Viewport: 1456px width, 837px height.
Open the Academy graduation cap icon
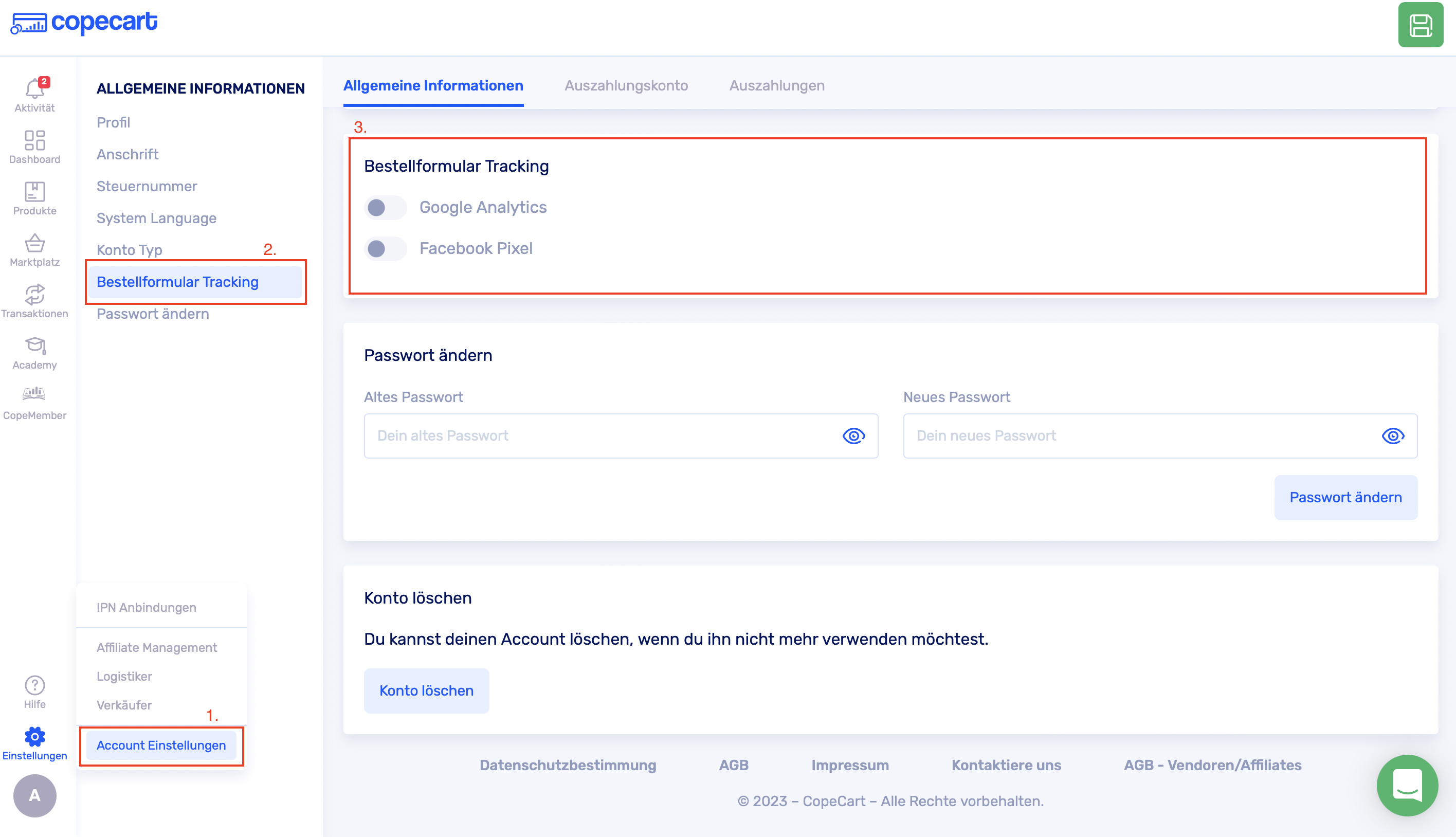pyautogui.click(x=34, y=346)
